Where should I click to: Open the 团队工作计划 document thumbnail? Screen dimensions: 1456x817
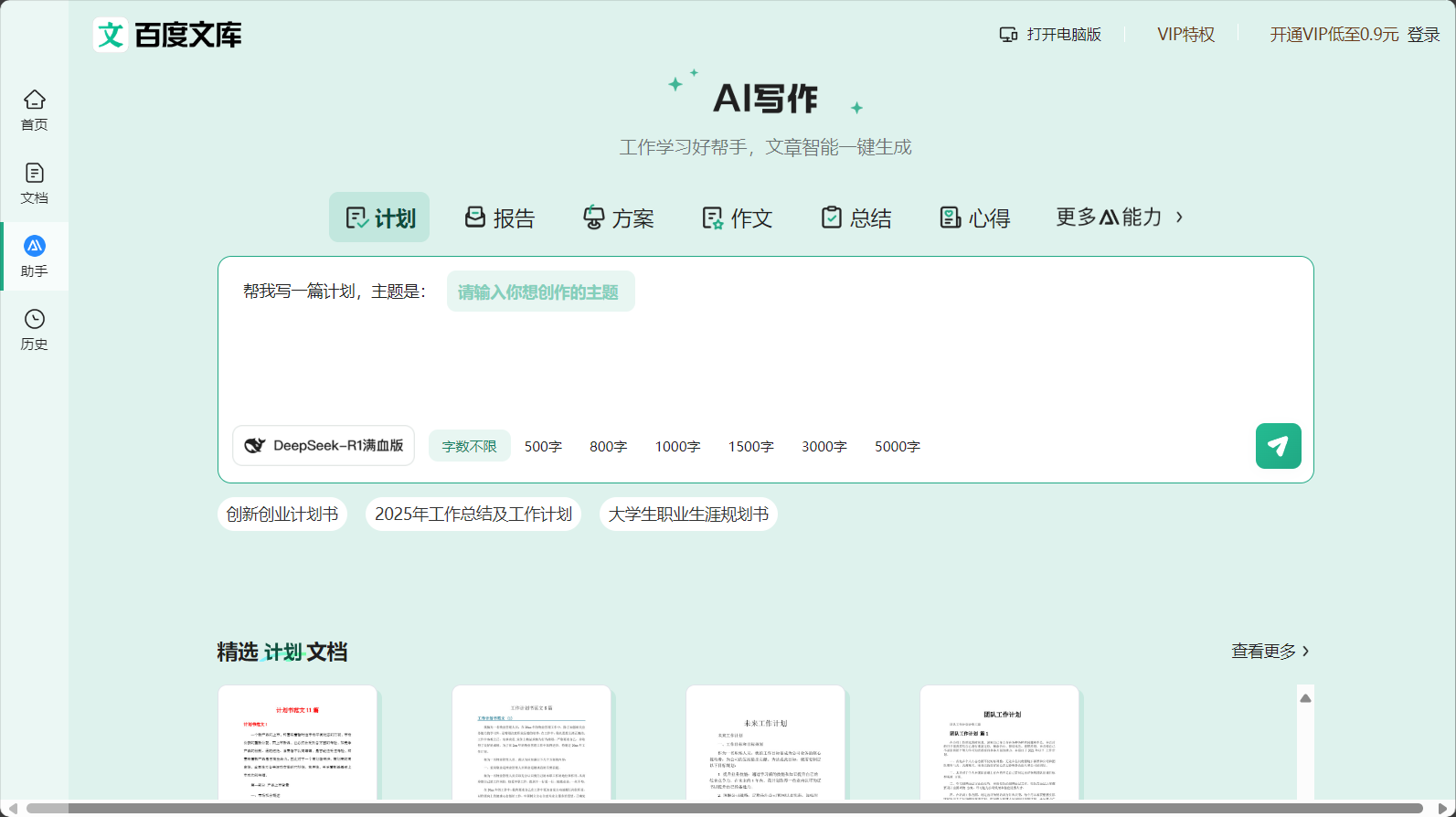click(999, 743)
